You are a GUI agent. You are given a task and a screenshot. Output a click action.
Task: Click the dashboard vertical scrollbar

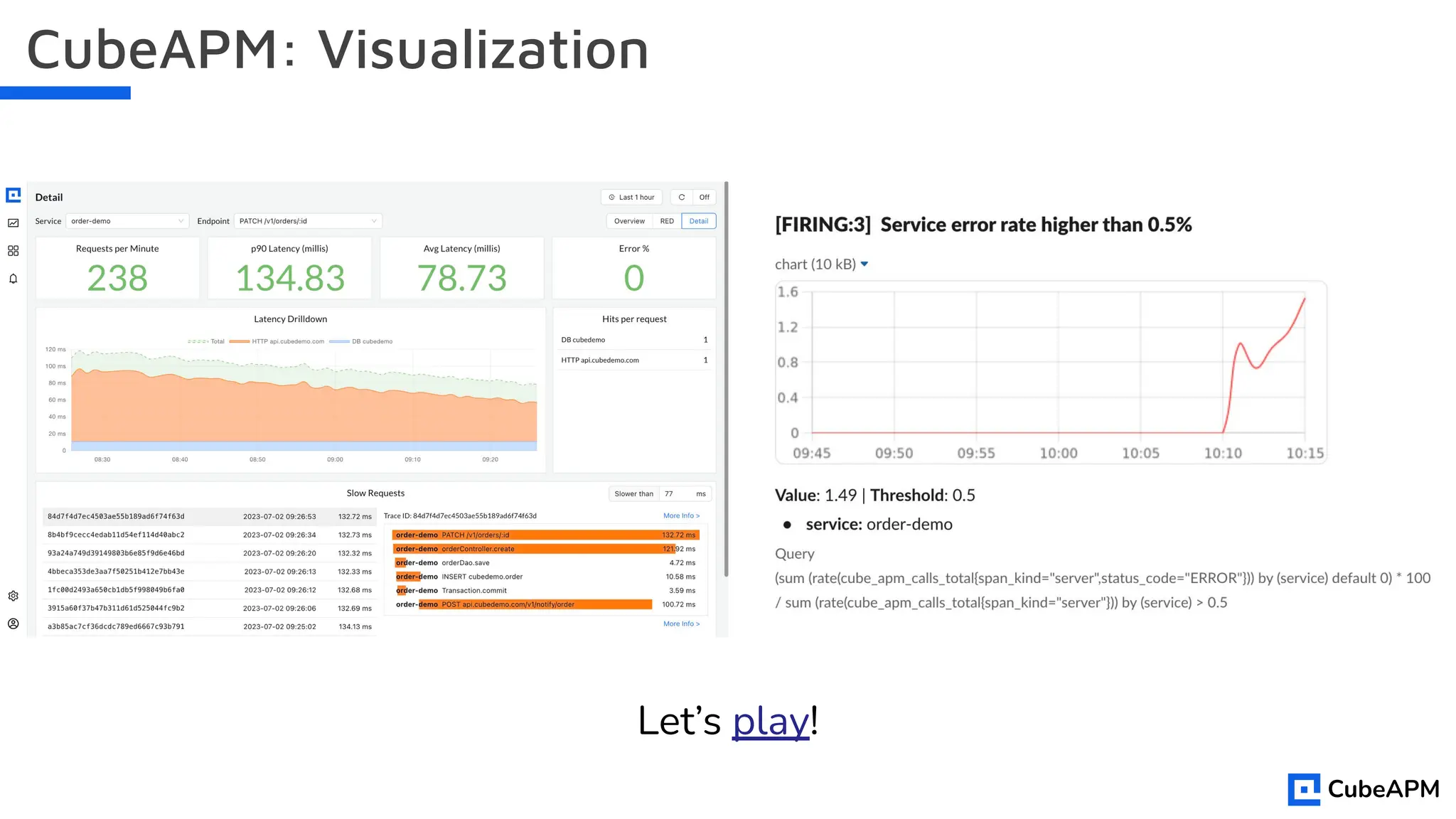(726, 384)
